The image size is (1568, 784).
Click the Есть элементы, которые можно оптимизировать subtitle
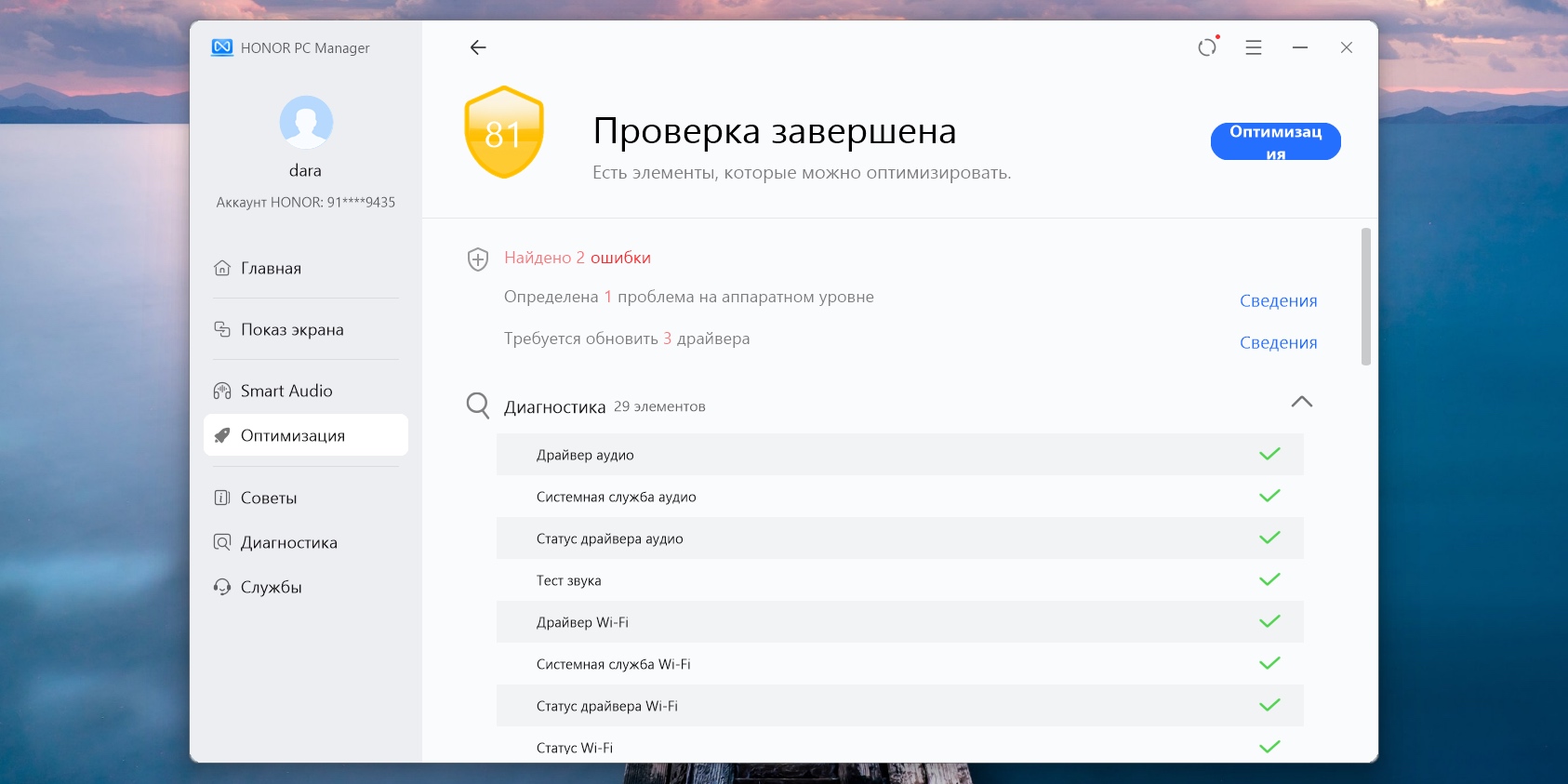(x=802, y=173)
